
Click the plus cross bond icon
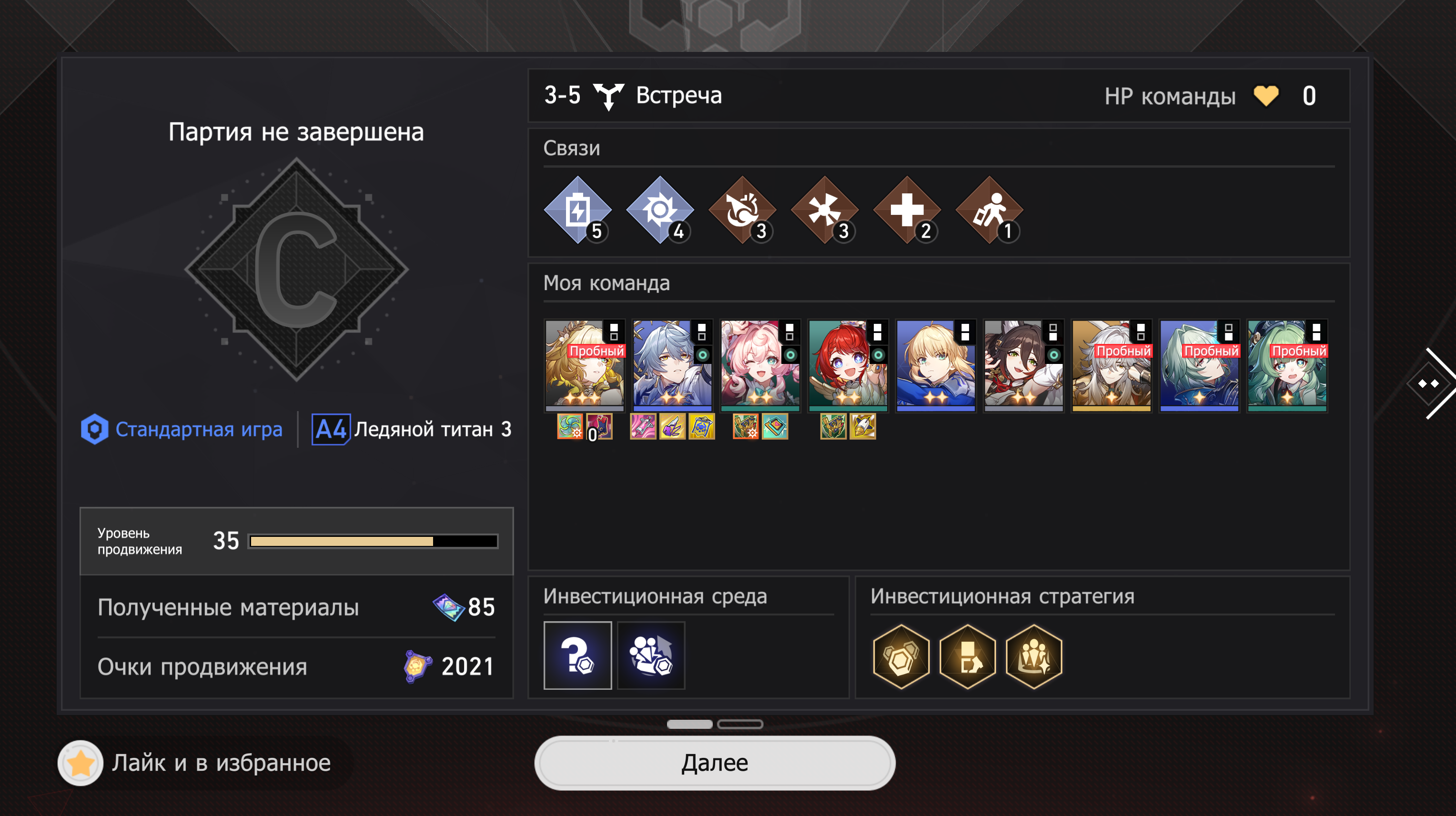point(907,210)
